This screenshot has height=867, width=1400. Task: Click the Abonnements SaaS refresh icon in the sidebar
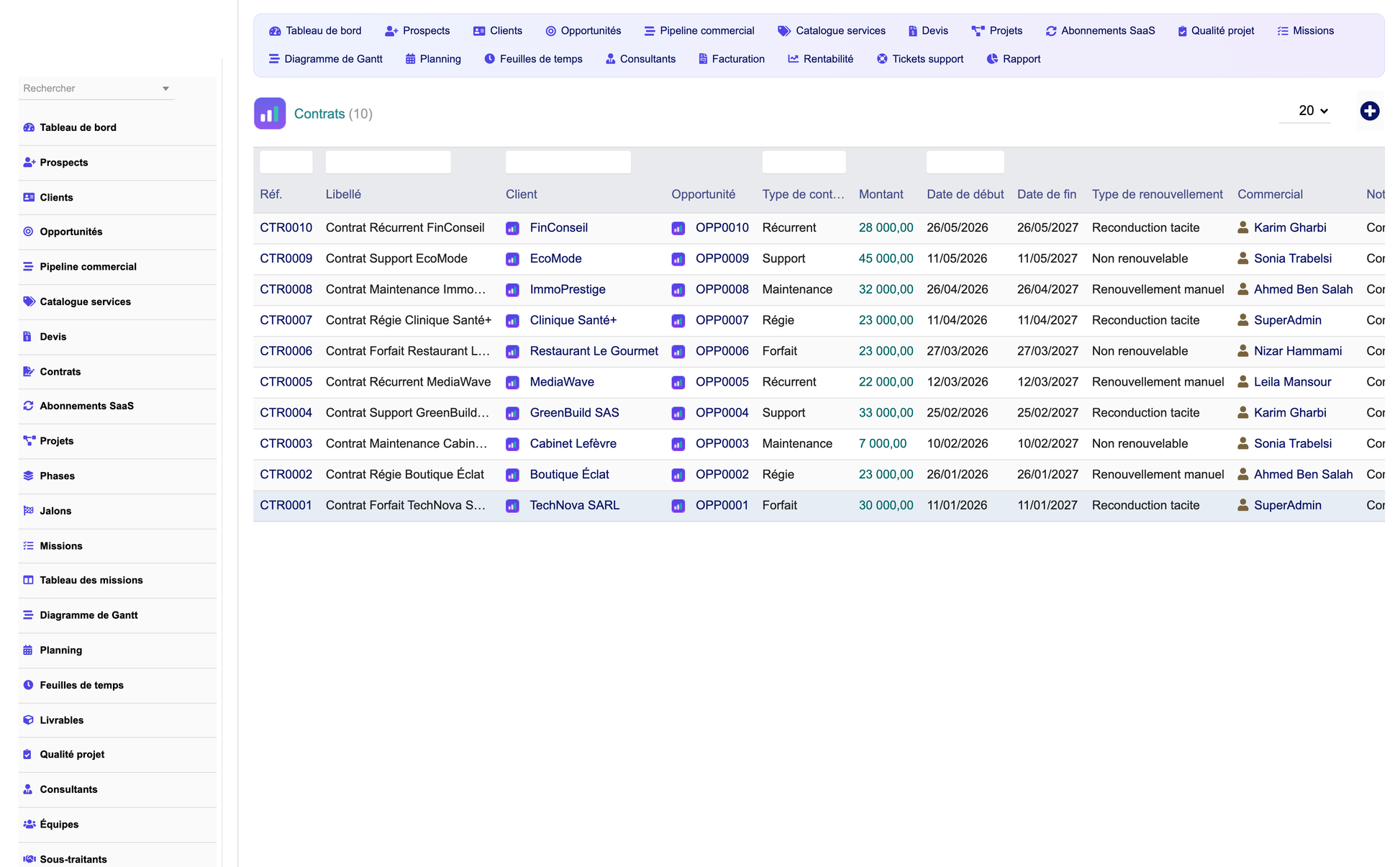pyautogui.click(x=29, y=406)
